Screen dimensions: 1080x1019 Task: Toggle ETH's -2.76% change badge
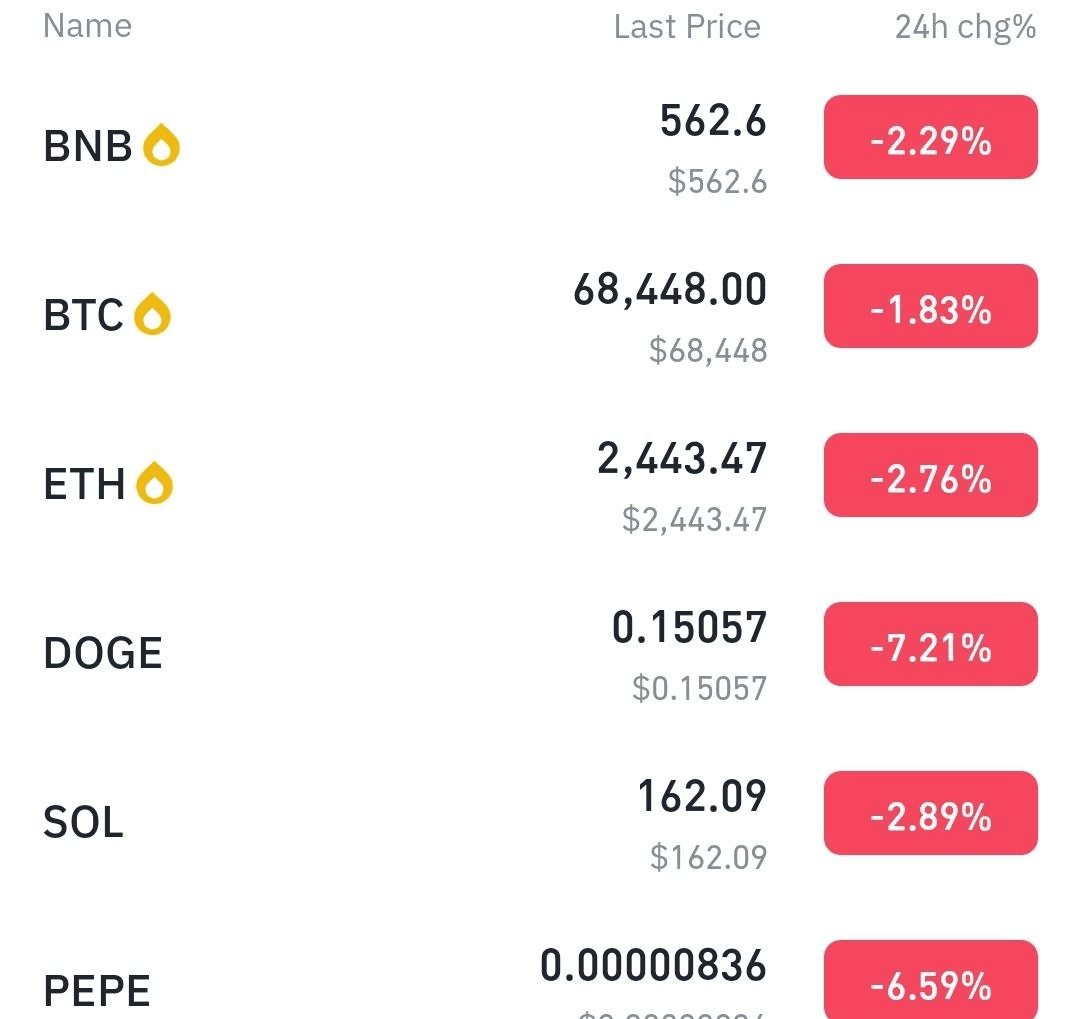point(931,475)
